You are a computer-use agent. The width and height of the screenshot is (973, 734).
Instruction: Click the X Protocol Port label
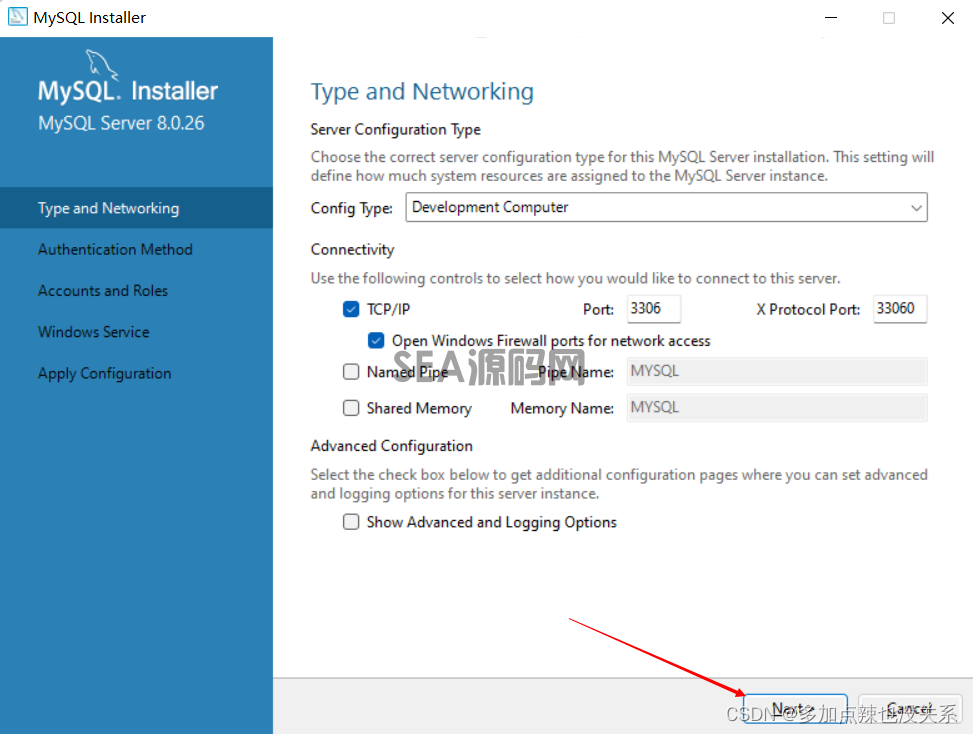pos(808,310)
